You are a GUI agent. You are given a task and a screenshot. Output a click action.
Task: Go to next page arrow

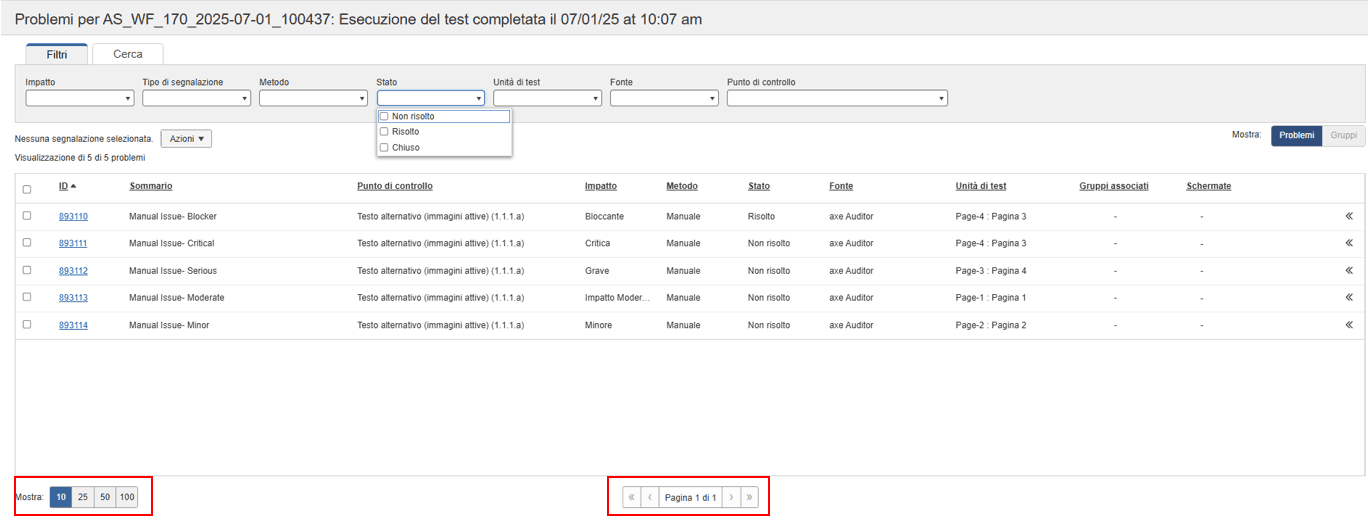tap(731, 497)
